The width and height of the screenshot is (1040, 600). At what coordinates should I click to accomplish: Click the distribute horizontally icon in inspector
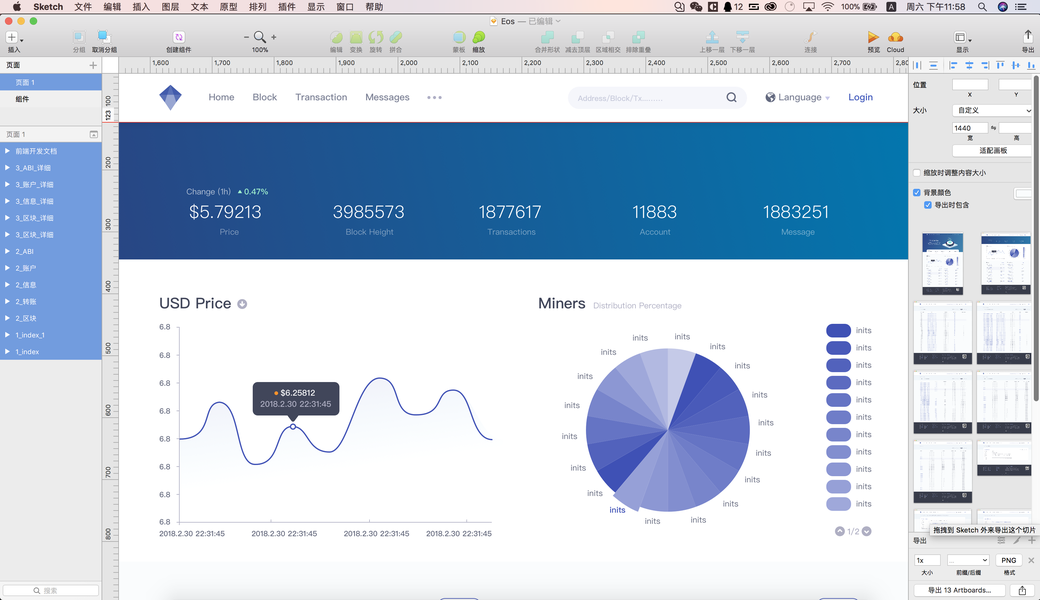[917, 65]
